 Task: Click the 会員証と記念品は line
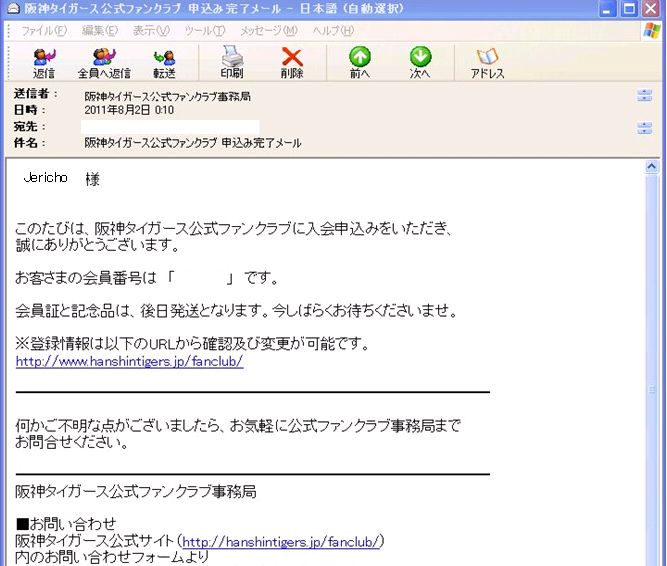[x=237, y=311]
